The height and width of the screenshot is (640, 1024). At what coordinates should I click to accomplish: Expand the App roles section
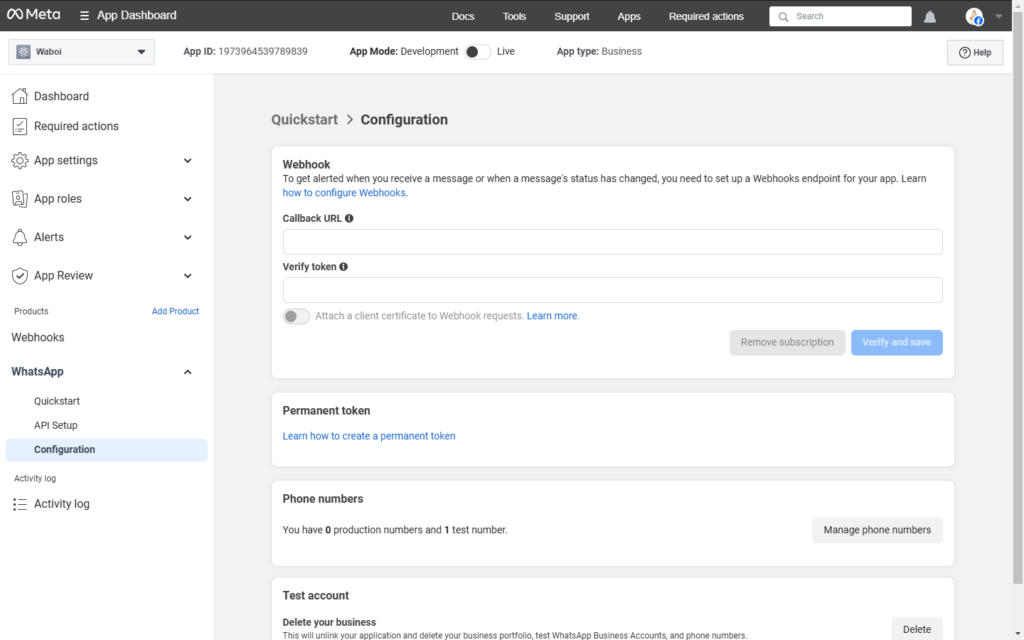point(187,199)
